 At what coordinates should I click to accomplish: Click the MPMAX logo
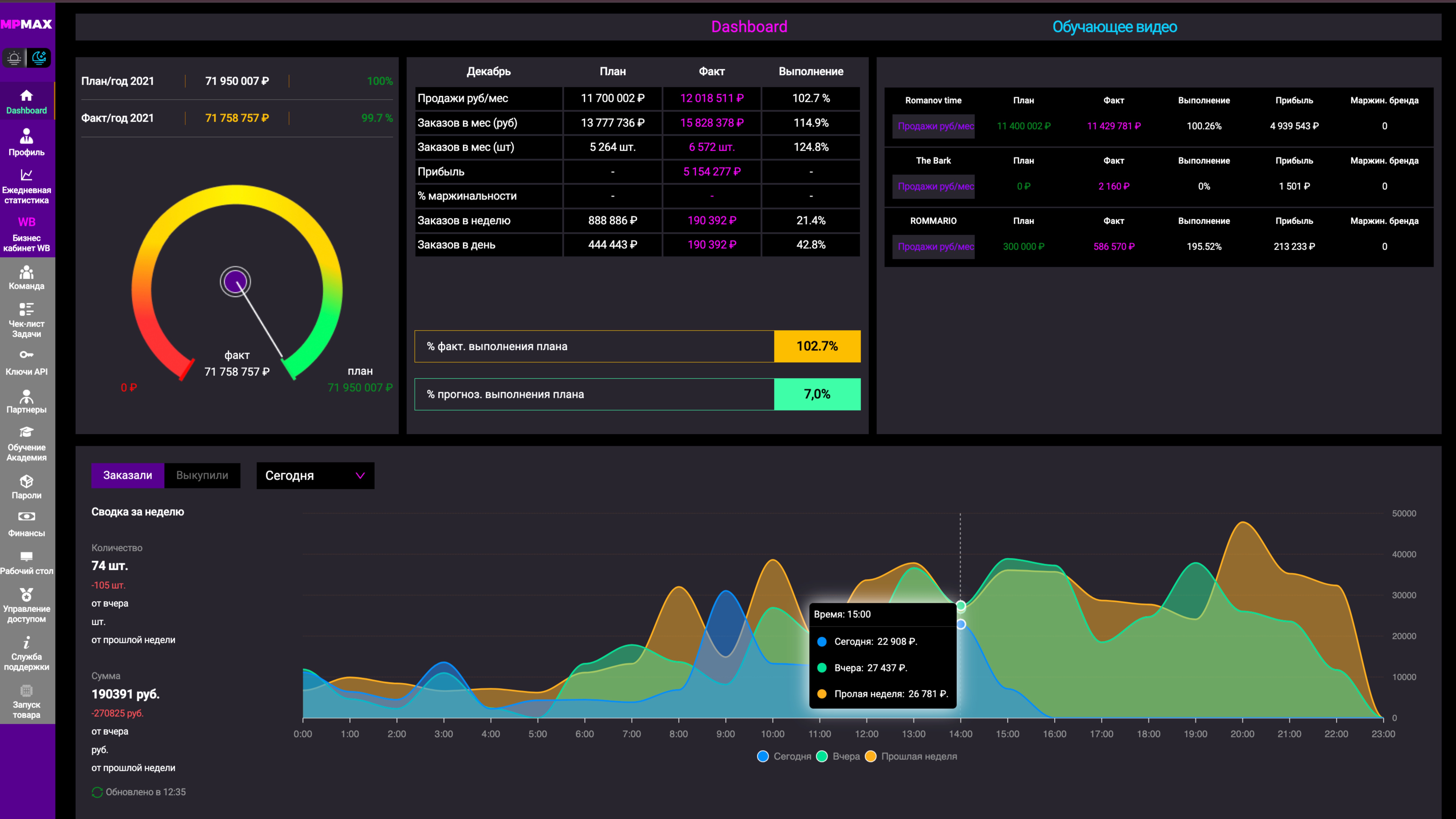27,24
